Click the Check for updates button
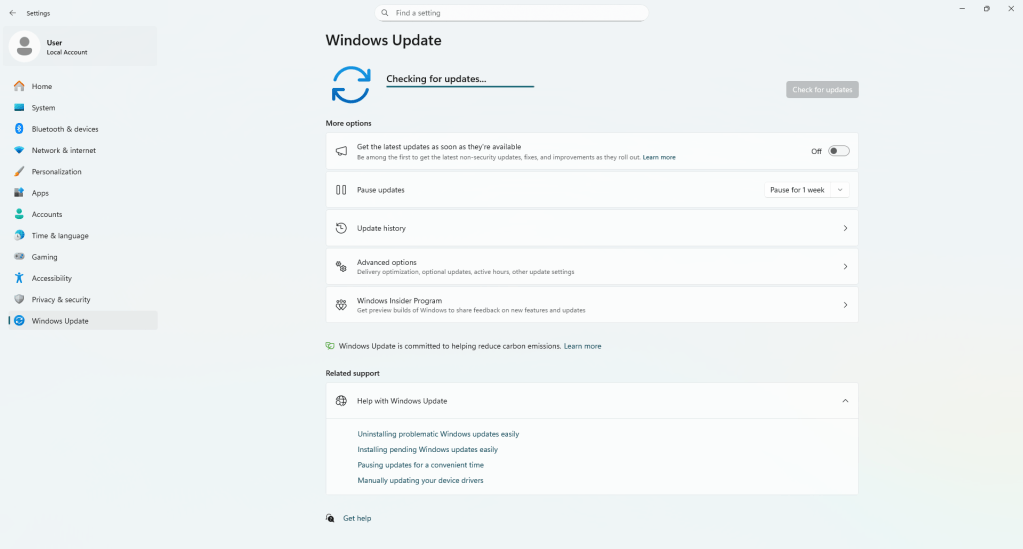The height and width of the screenshot is (549, 1023). pos(822,89)
